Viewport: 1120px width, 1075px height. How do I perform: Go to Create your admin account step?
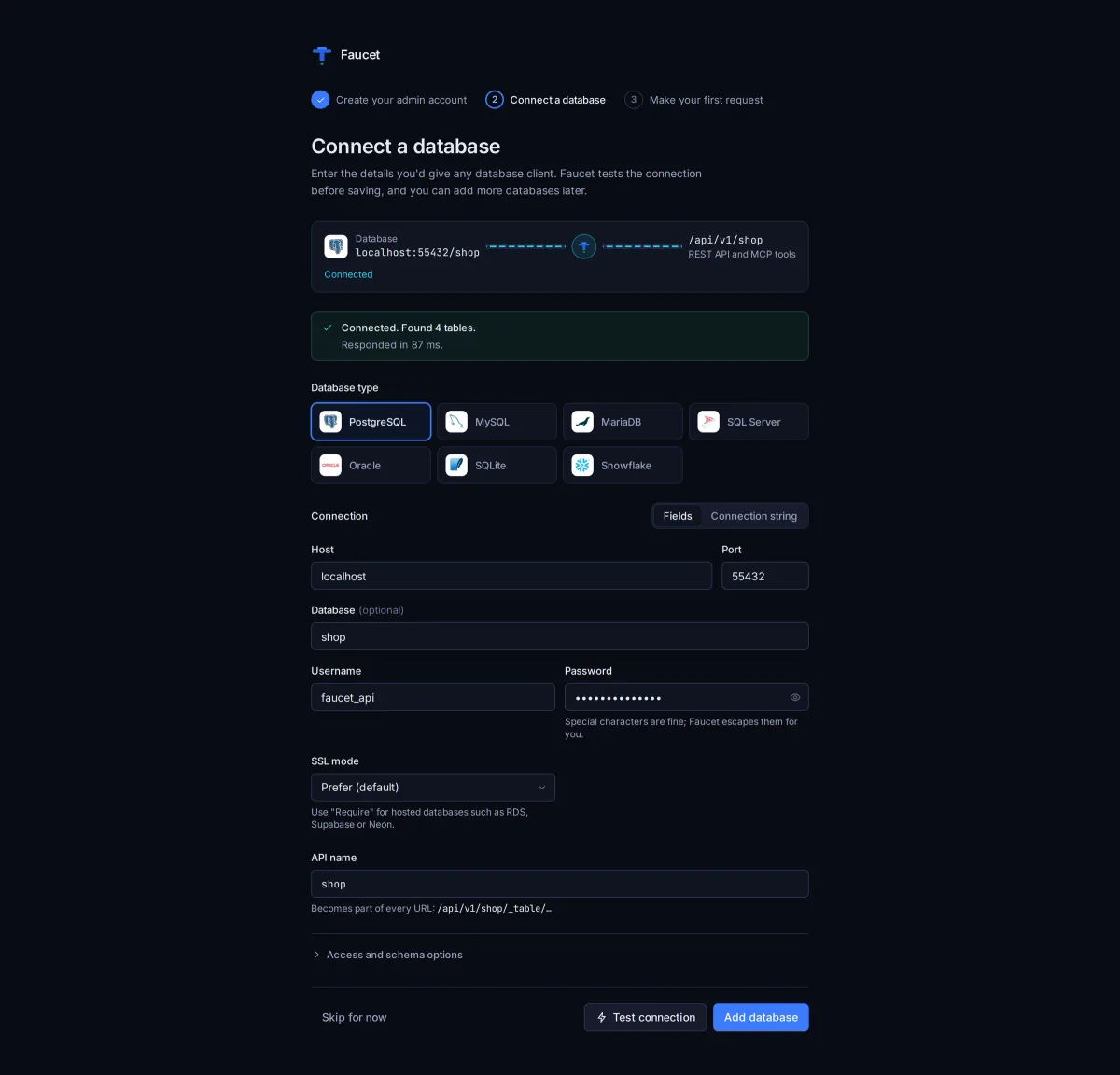[x=389, y=100]
